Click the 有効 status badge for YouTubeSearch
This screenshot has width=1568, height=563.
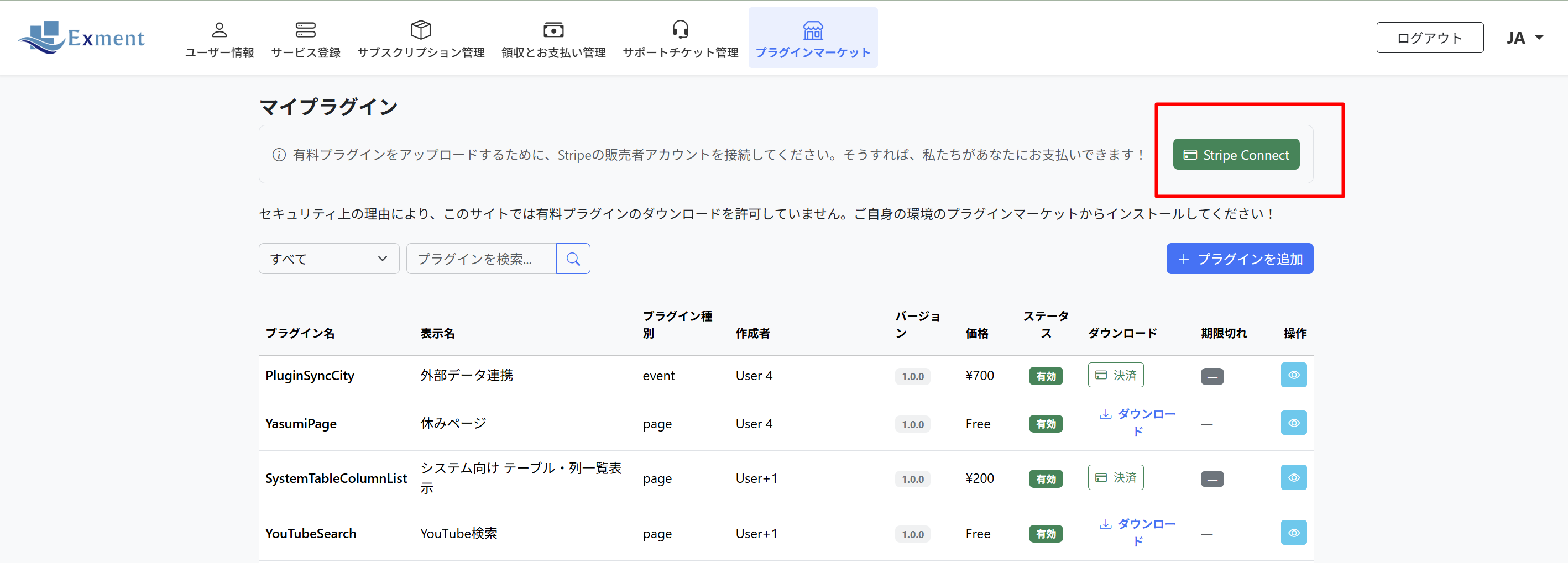click(x=1046, y=534)
